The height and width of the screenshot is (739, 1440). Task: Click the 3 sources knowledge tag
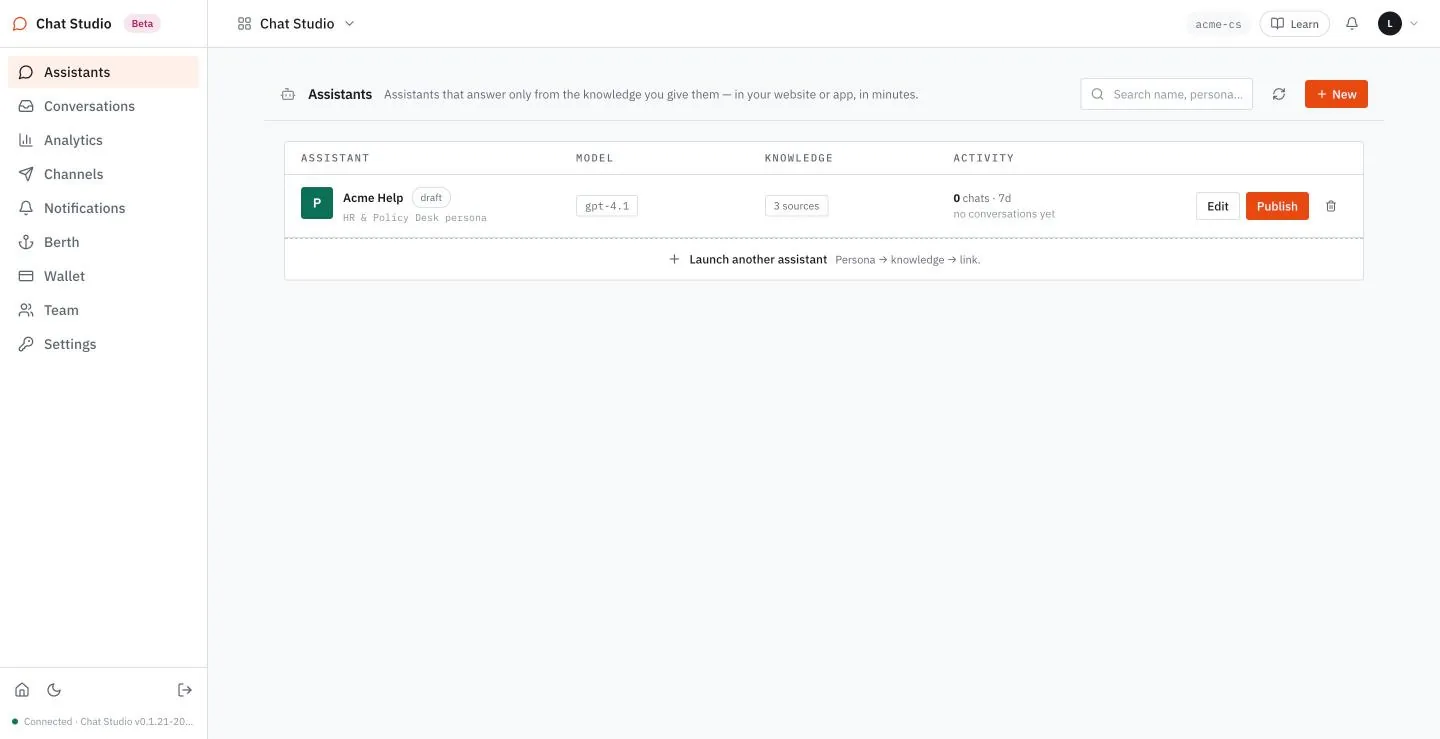pos(796,206)
